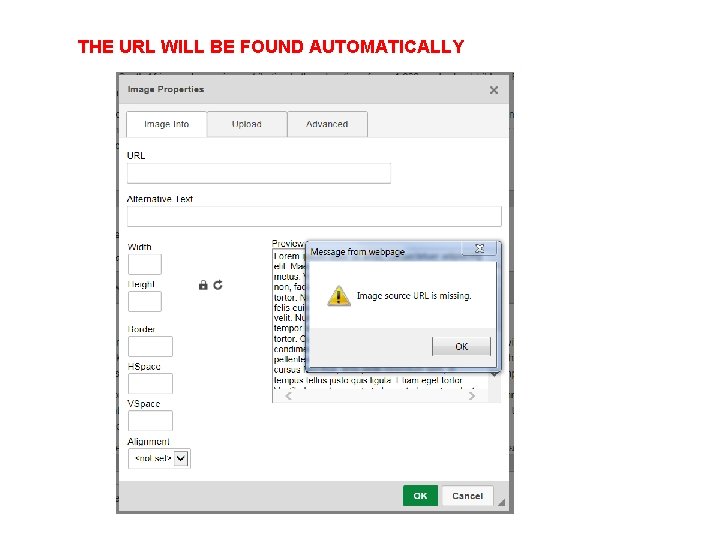Viewport: 720px width, 540px height.
Task: Click the VSpace input box
Action: [x=150, y=421]
